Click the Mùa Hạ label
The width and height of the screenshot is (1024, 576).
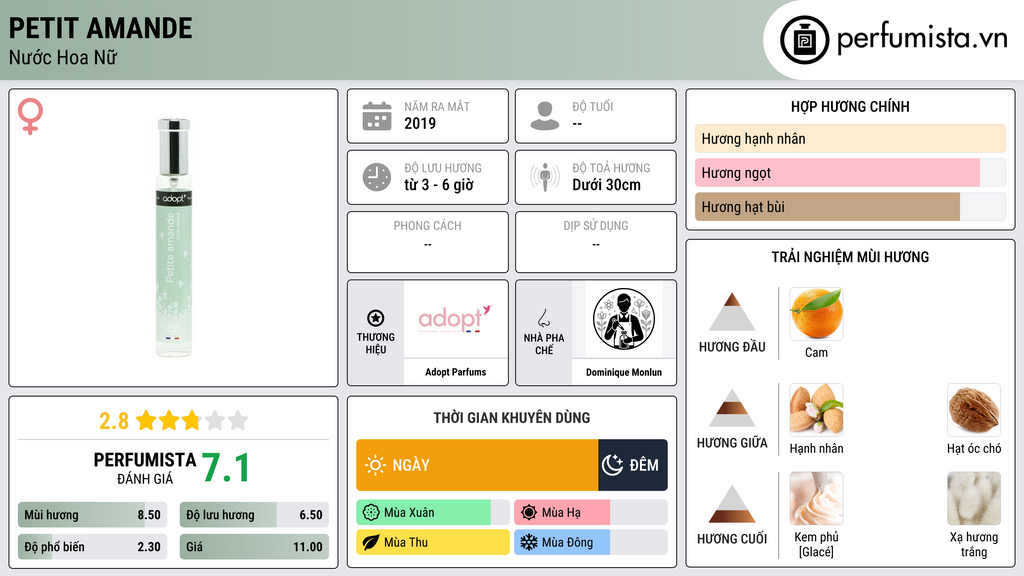point(561,513)
